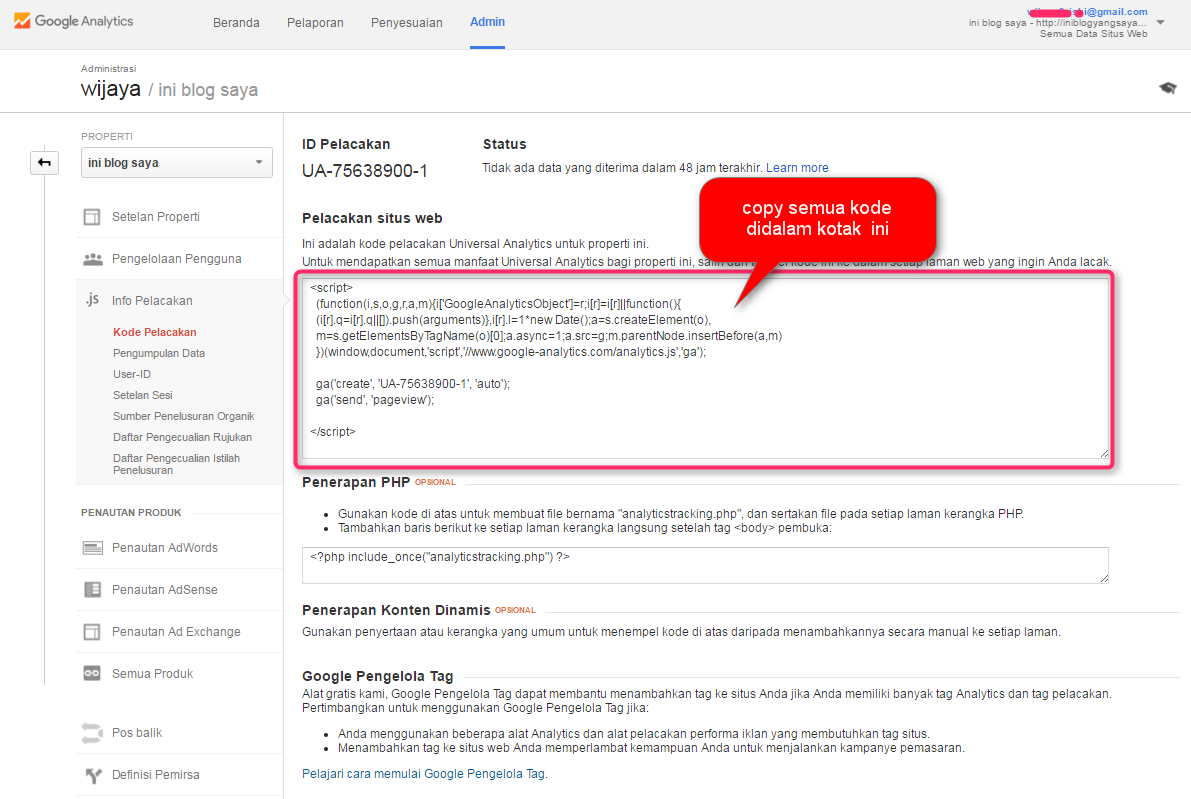Click the Setelan Properti layout icon
This screenshot has height=799, width=1191.
coord(92,217)
